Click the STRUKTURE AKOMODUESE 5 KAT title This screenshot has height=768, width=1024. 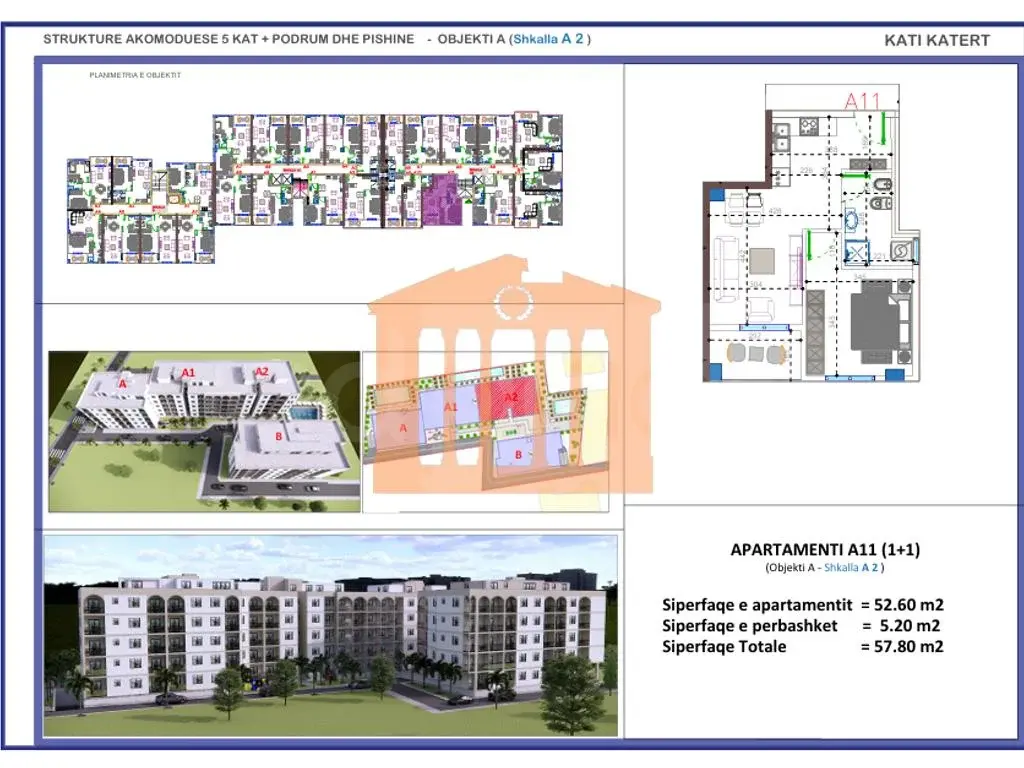pos(229,39)
